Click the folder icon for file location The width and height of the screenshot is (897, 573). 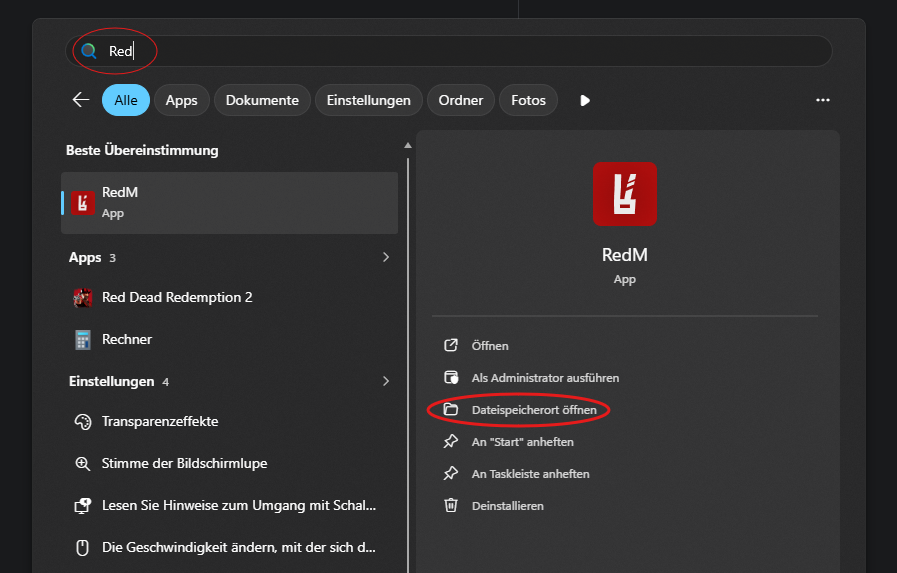click(451, 409)
